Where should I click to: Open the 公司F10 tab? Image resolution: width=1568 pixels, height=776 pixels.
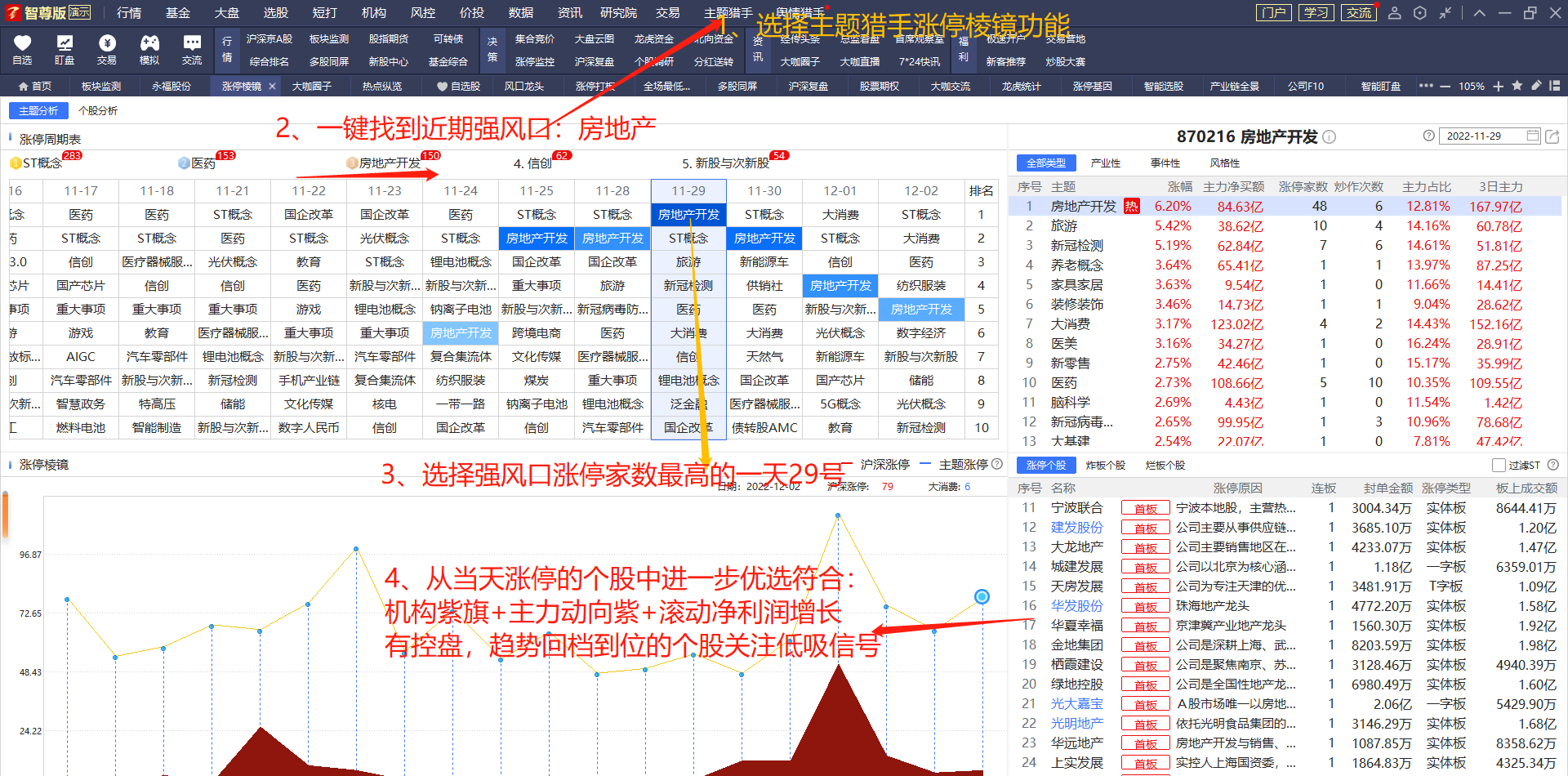coord(1306,86)
